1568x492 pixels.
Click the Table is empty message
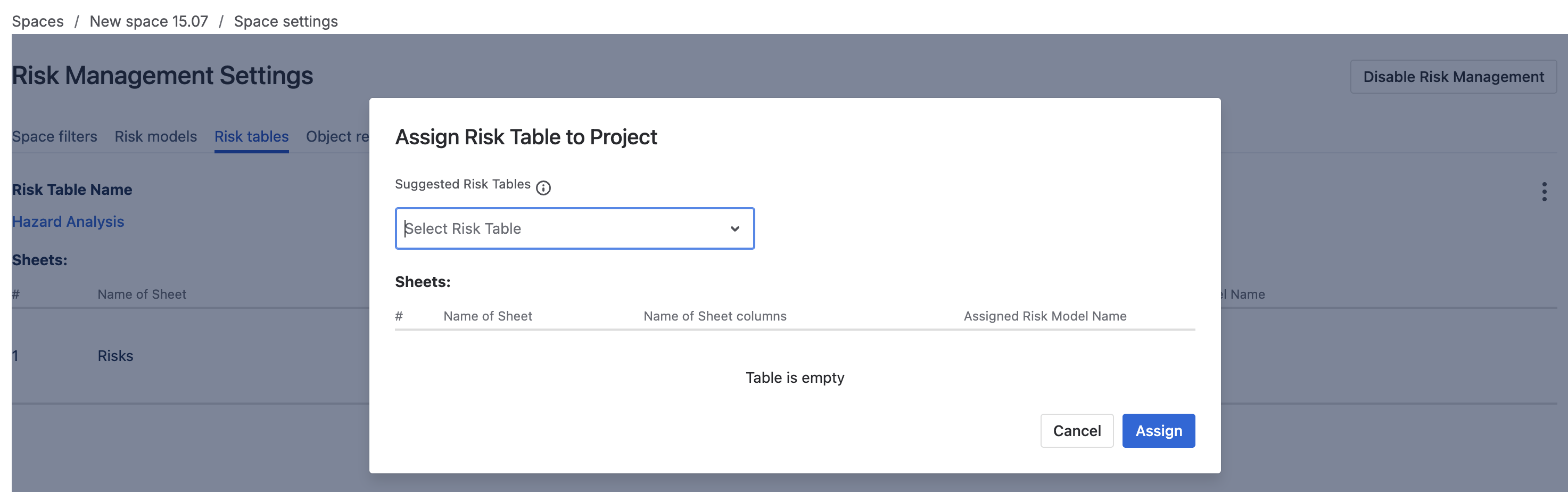click(794, 378)
